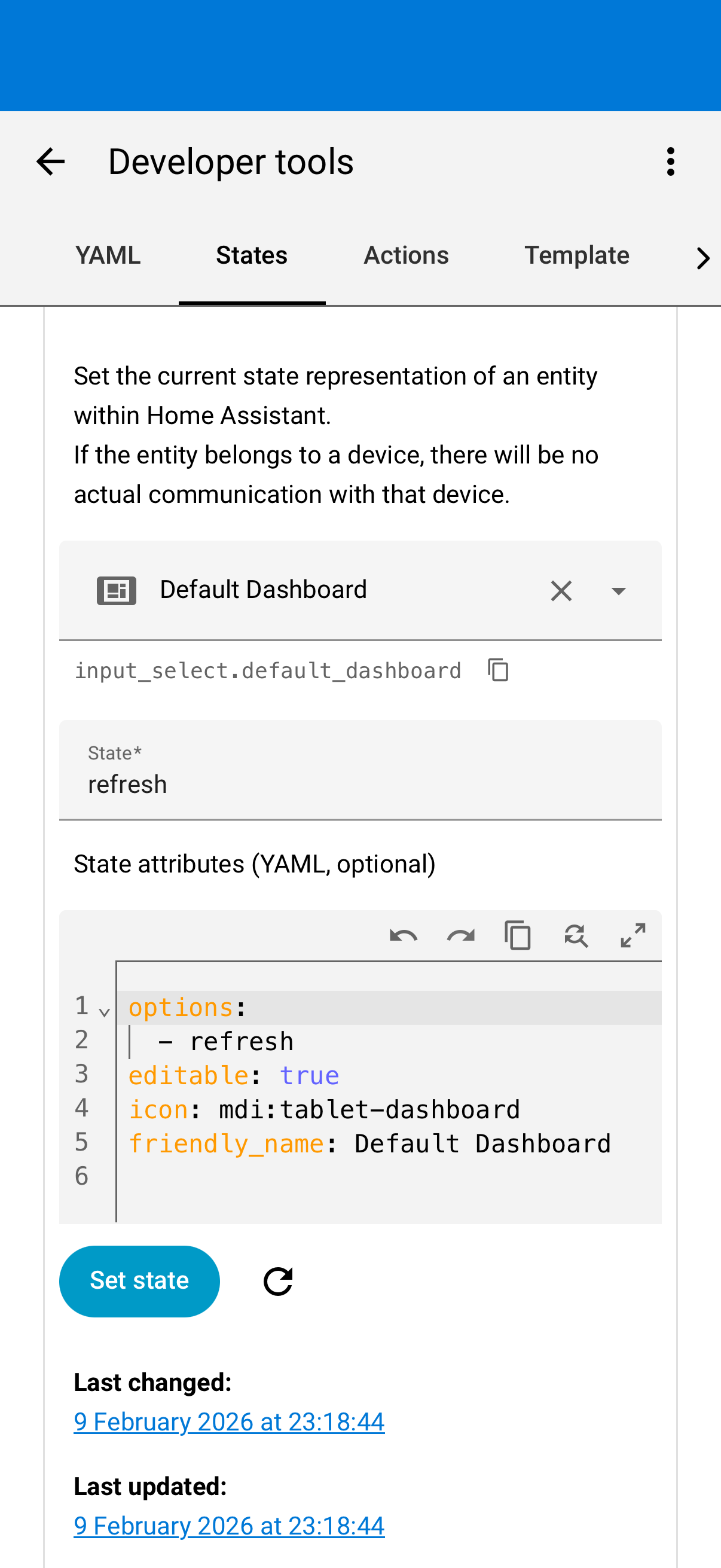
Task: Open the entity picker dropdown arrow
Action: coord(618,590)
